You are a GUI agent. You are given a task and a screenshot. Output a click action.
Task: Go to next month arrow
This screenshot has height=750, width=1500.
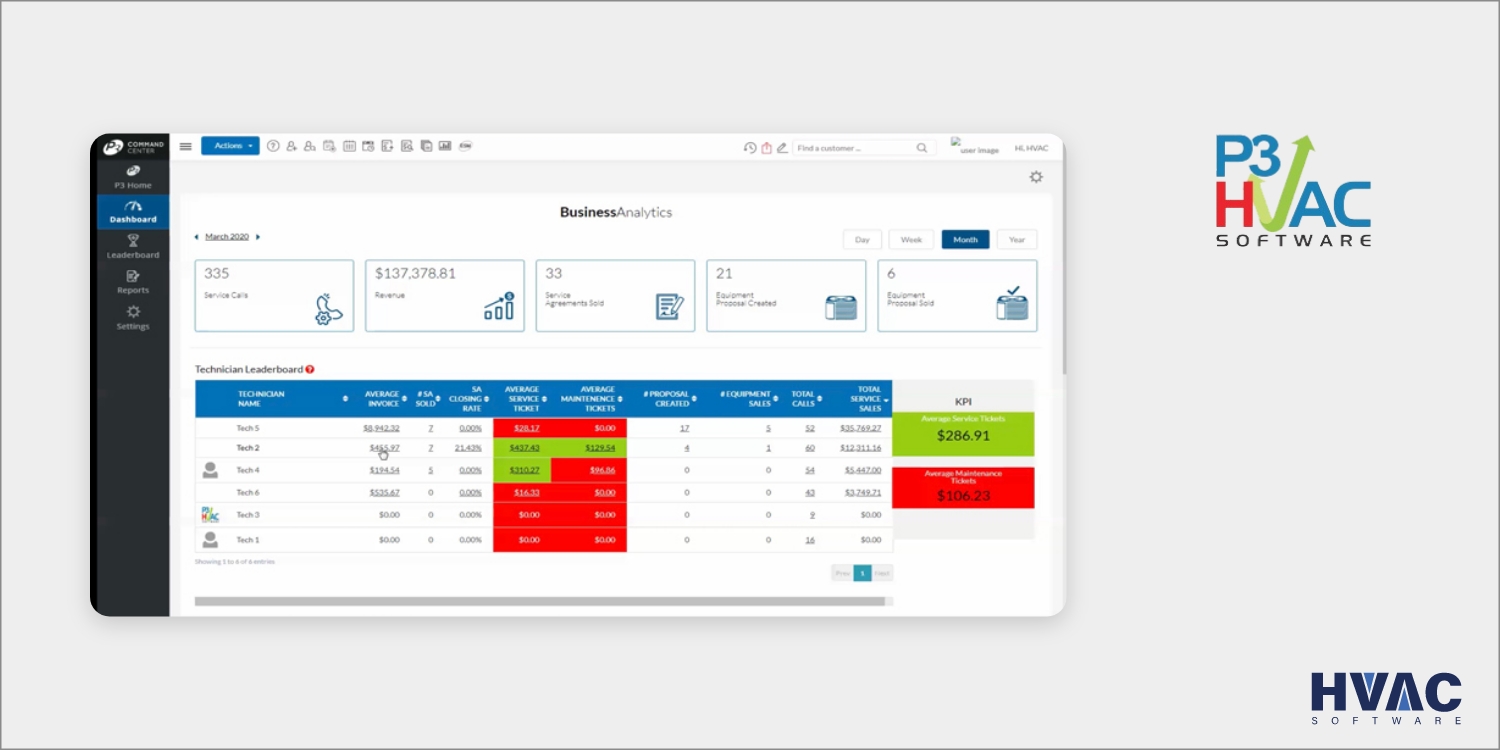click(258, 237)
